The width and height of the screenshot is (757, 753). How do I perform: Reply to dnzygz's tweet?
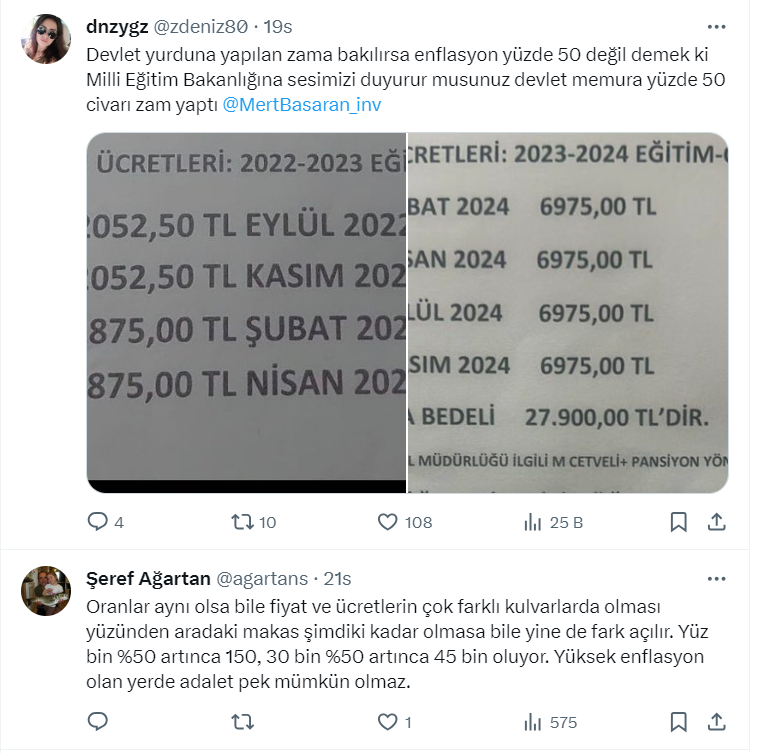[98, 522]
